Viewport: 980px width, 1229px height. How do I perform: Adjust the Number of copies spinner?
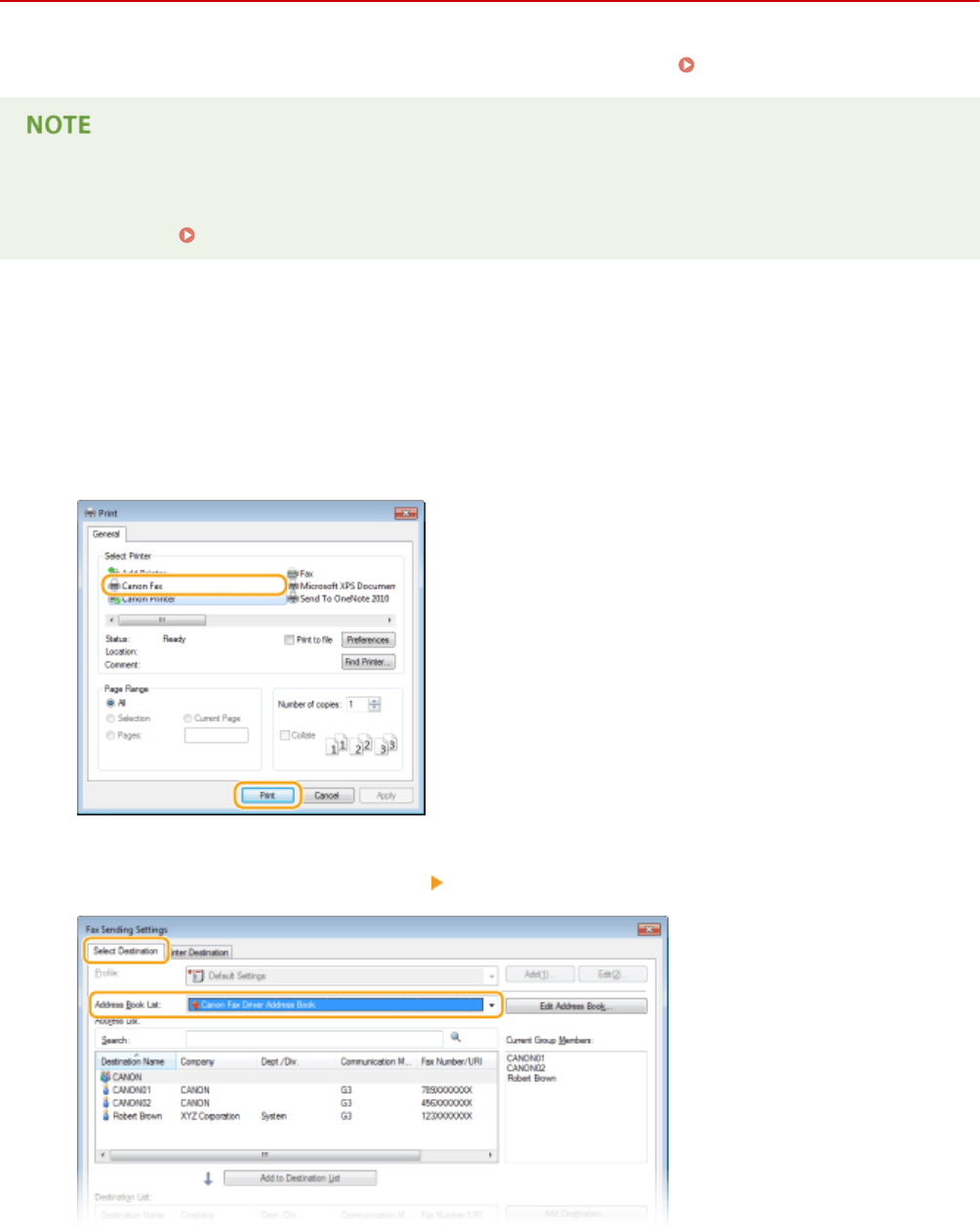pos(375,704)
